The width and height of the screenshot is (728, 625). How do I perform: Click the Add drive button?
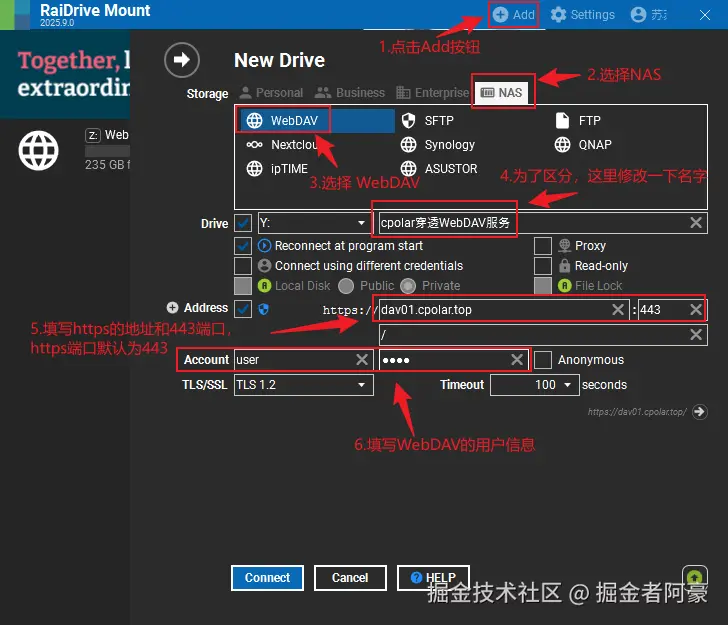(514, 15)
